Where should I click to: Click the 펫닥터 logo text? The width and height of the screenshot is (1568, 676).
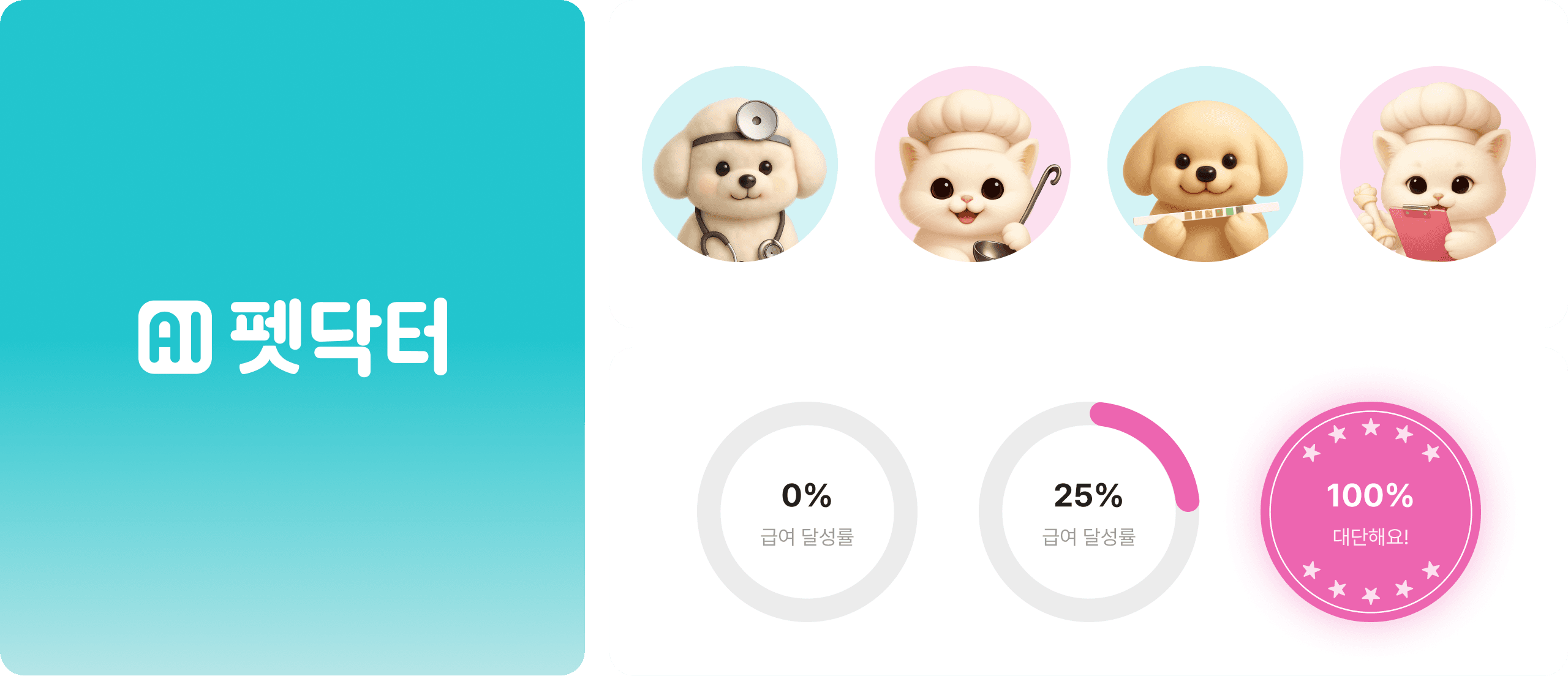339,337
